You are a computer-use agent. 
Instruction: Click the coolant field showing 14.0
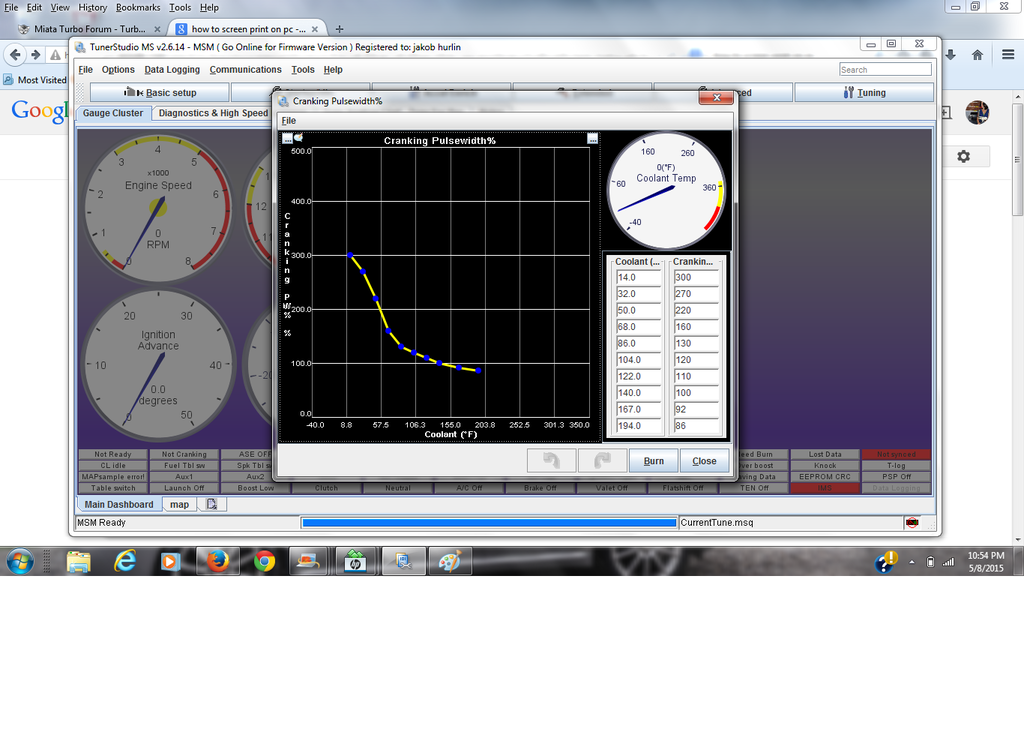coord(638,278)
